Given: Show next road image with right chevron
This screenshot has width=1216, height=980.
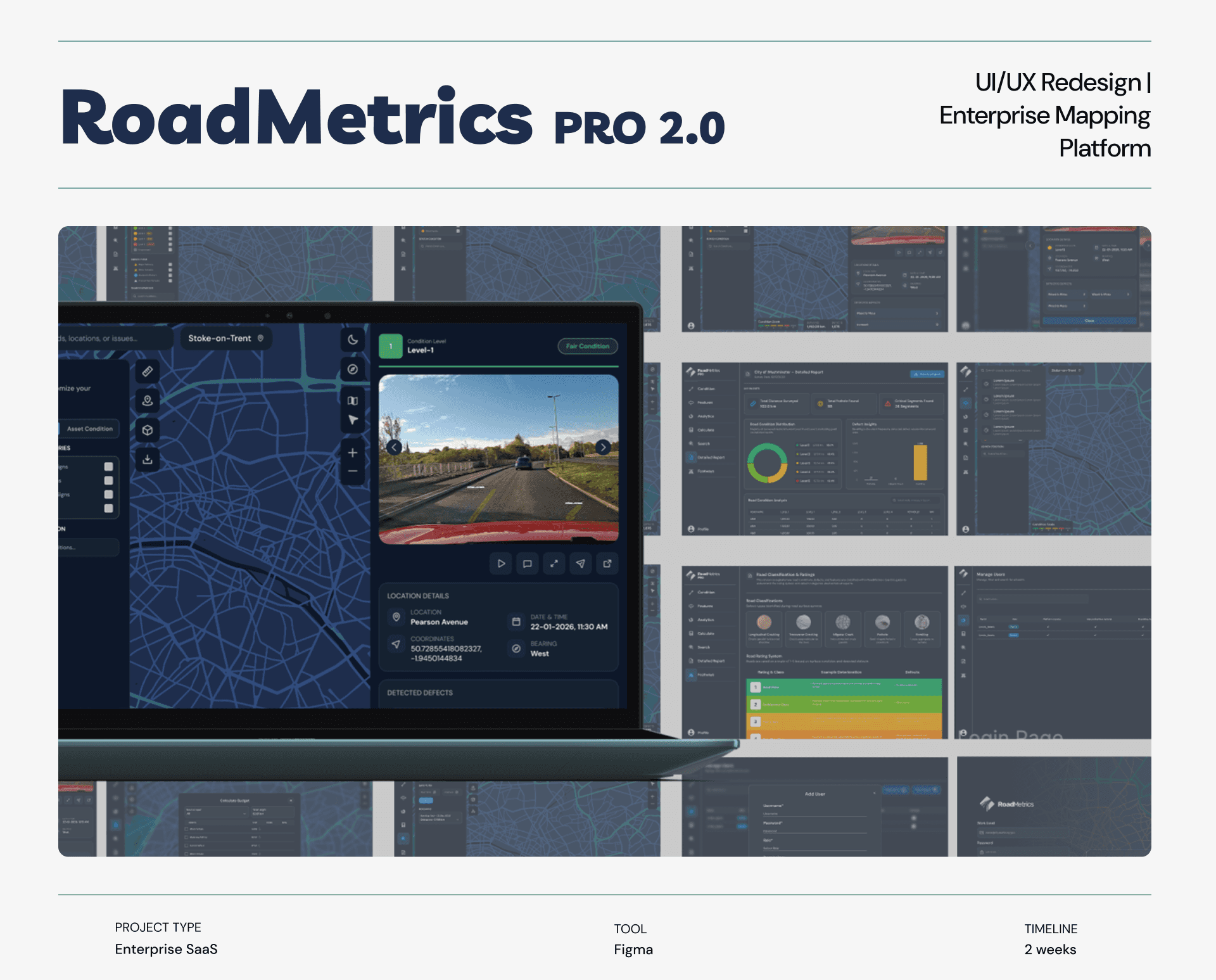Looking at the screenshot, I should [x=603, y=447].
